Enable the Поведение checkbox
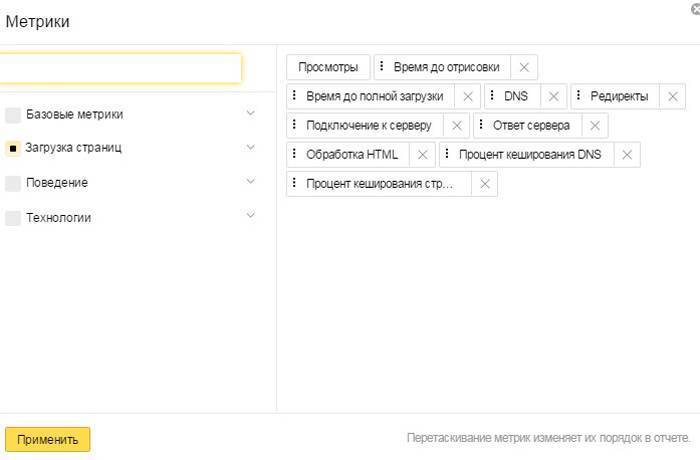The width and height of the screenshot is (700, 460). coord(13,183)
